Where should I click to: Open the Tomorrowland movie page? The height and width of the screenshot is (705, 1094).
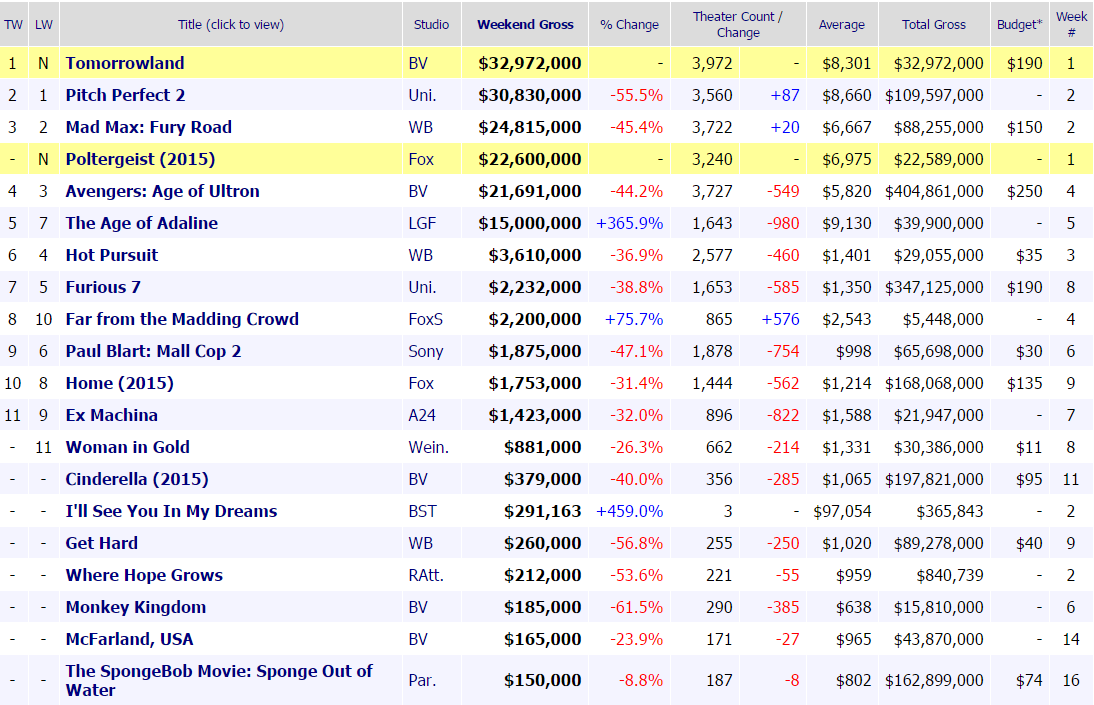pos(125,63)
